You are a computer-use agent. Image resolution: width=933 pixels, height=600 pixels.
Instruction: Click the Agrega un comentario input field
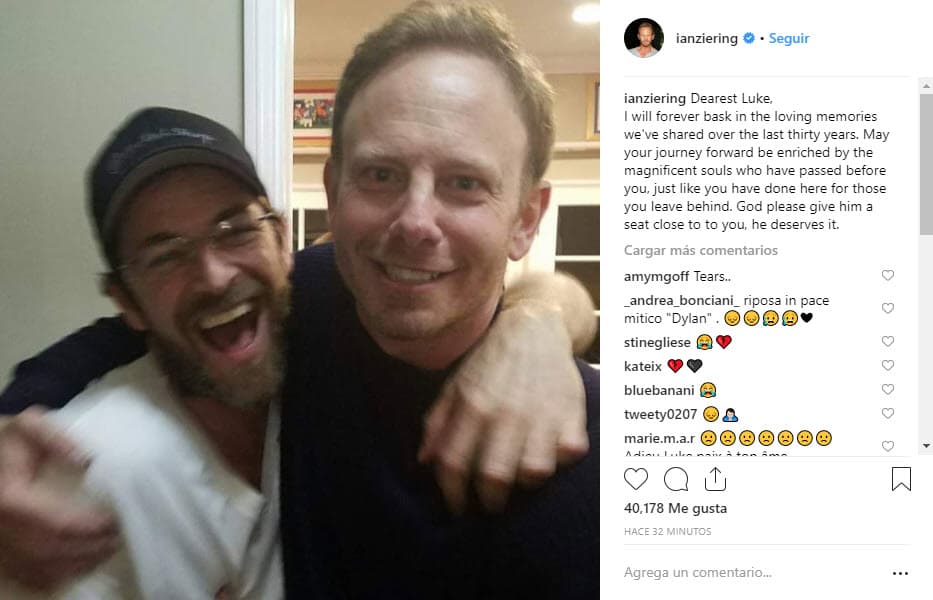(700, 572)
